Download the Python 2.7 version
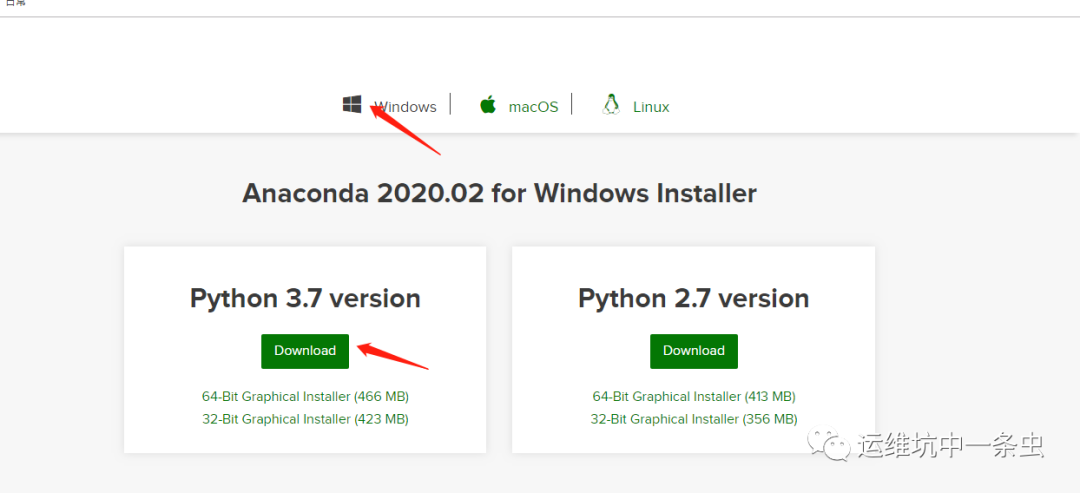 click(693, 351)
